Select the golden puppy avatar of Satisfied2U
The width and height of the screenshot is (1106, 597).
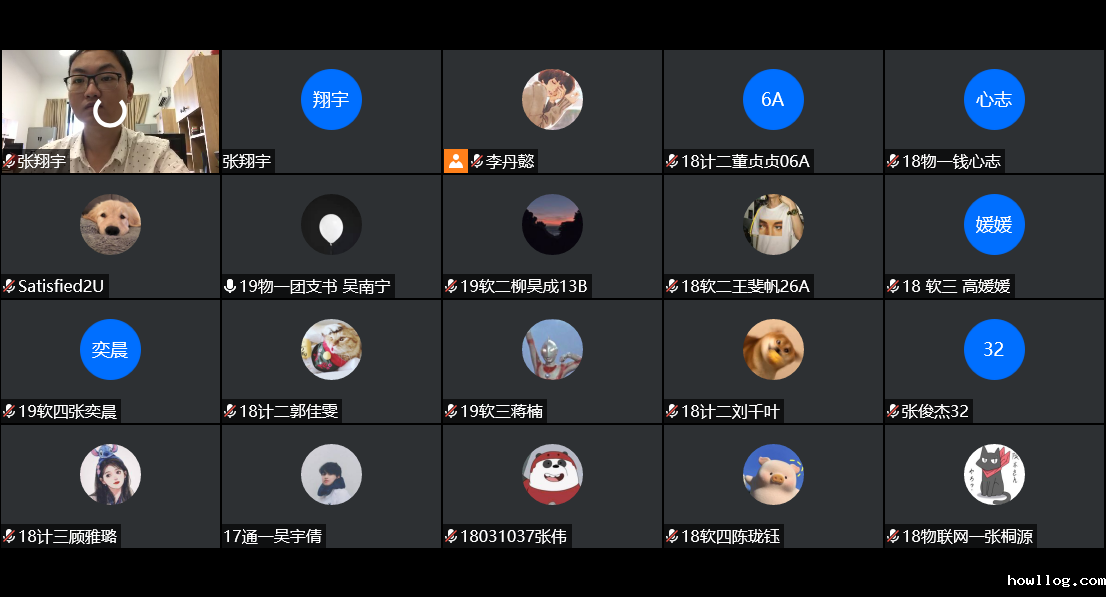click(110, 224)
